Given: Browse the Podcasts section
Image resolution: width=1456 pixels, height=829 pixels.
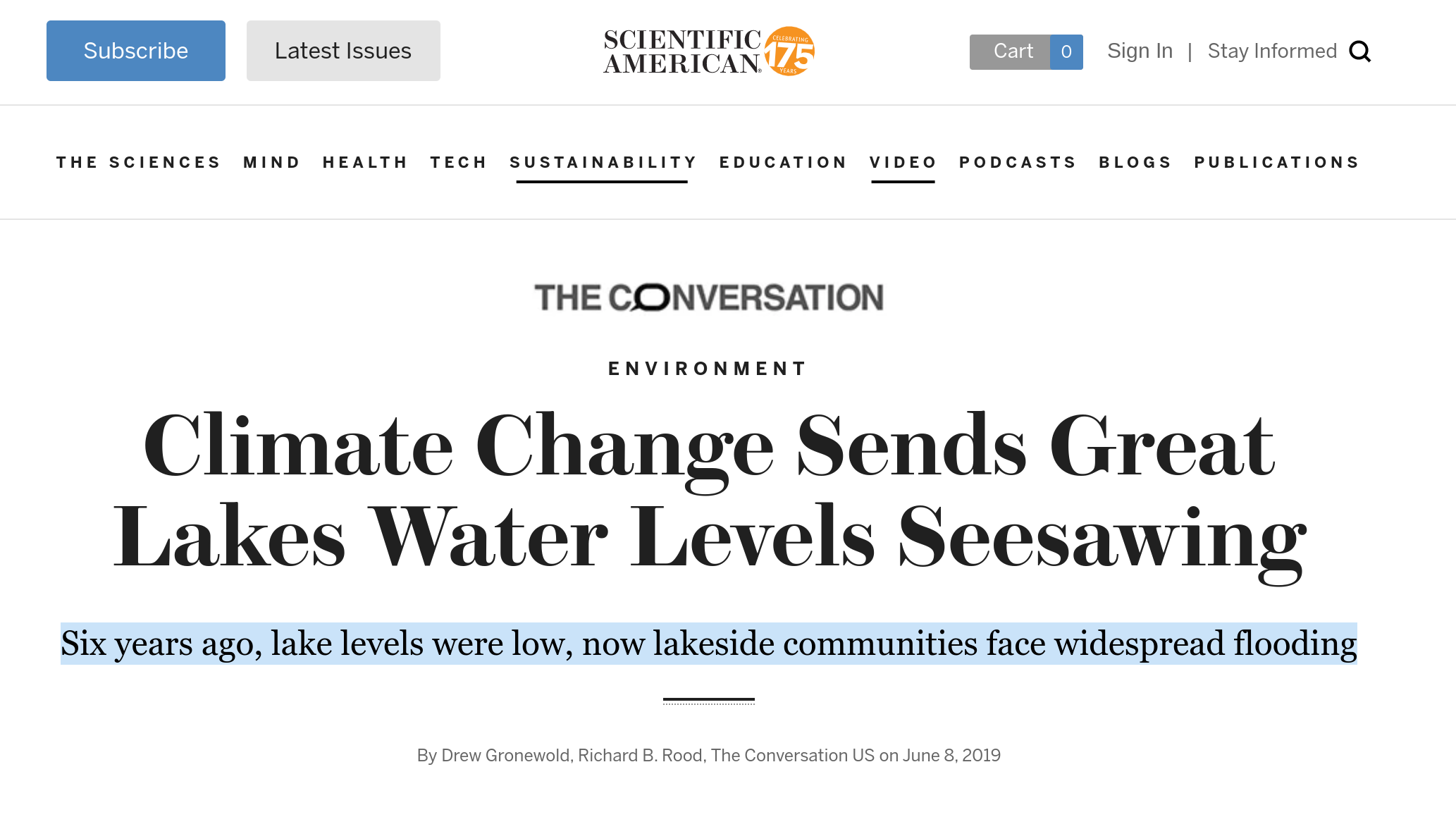Looking at the screenshot, I should [x=1018, y=163].
